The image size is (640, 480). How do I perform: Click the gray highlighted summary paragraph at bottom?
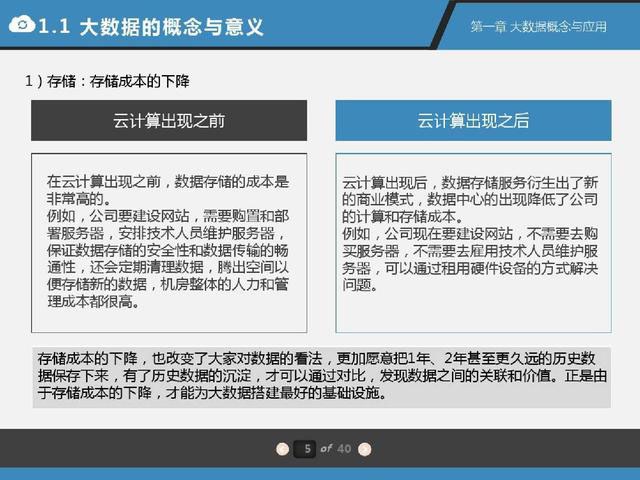point(320,375)
